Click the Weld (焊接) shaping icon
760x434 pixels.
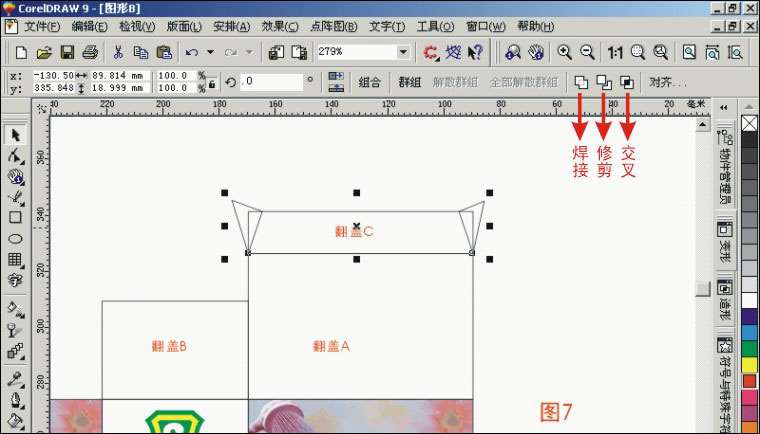[x=581, y=82]
